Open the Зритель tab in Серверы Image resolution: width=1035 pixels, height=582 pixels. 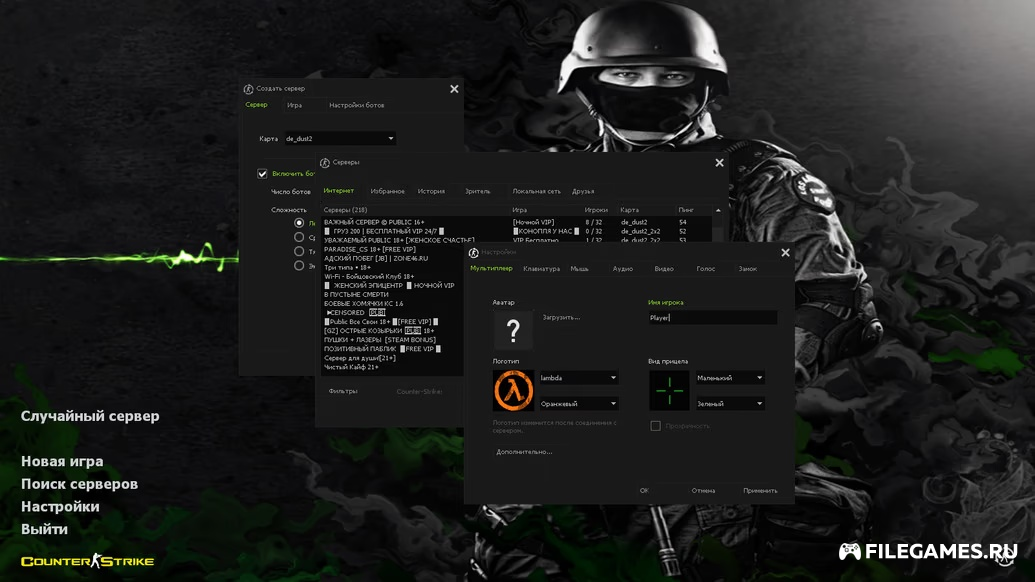pyautogui.click(x=477, y=191)
